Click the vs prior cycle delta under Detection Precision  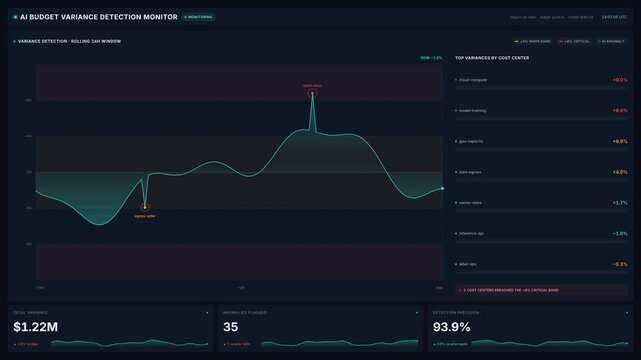pos(450,344)
